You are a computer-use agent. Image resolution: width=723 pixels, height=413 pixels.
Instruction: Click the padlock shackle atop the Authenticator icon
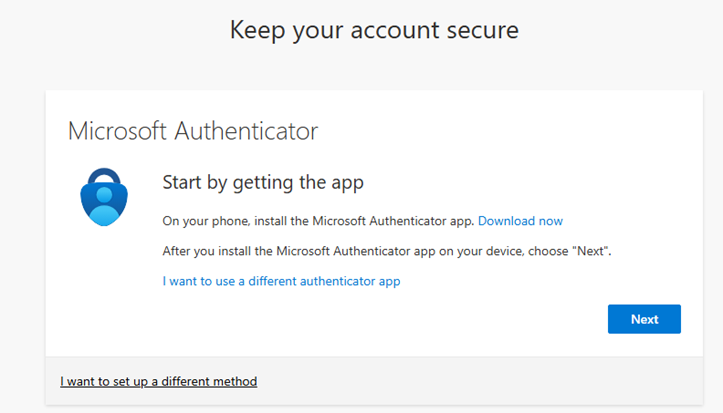[106, 171]
